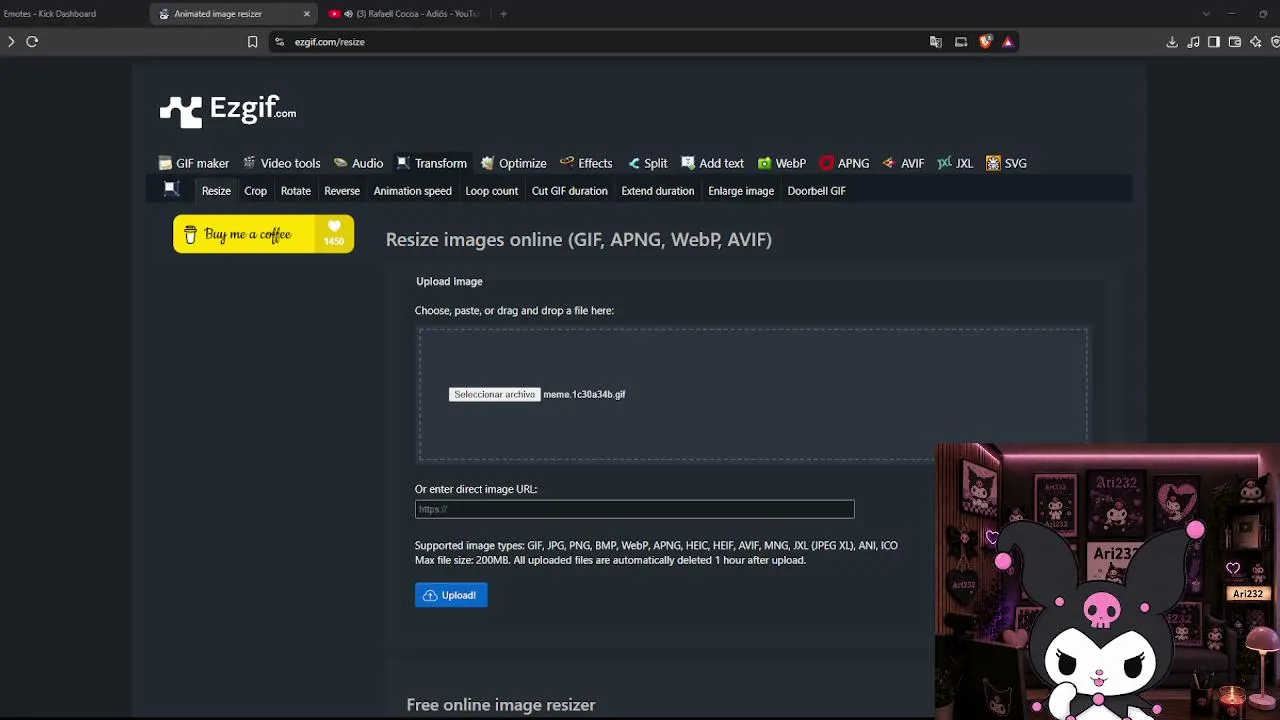Go to the Rotate tool
The width and height of the screenshot is (1280, 720).
[x=296, y=191]
